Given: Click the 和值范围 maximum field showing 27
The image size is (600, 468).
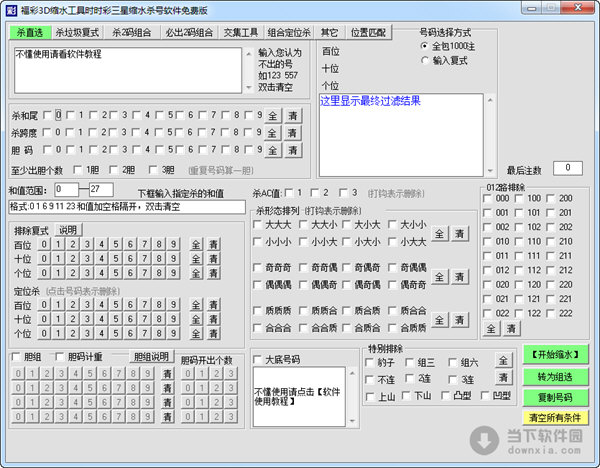Looking at the screenshot, I should 101,189.
